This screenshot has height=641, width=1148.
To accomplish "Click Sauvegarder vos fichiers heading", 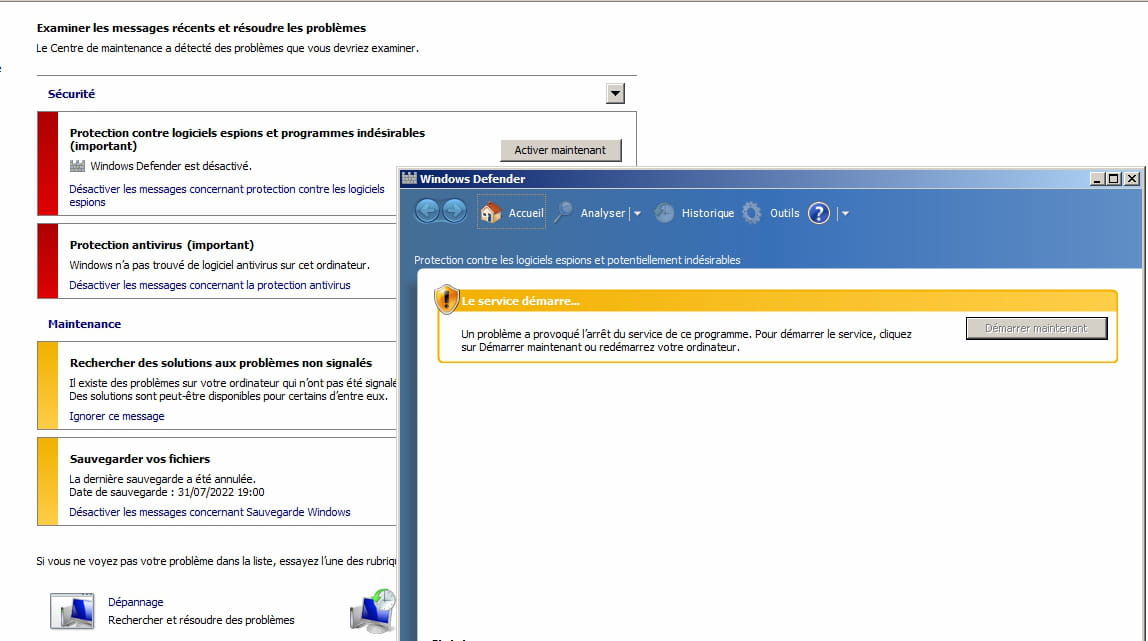I will [x=140, y=459].
